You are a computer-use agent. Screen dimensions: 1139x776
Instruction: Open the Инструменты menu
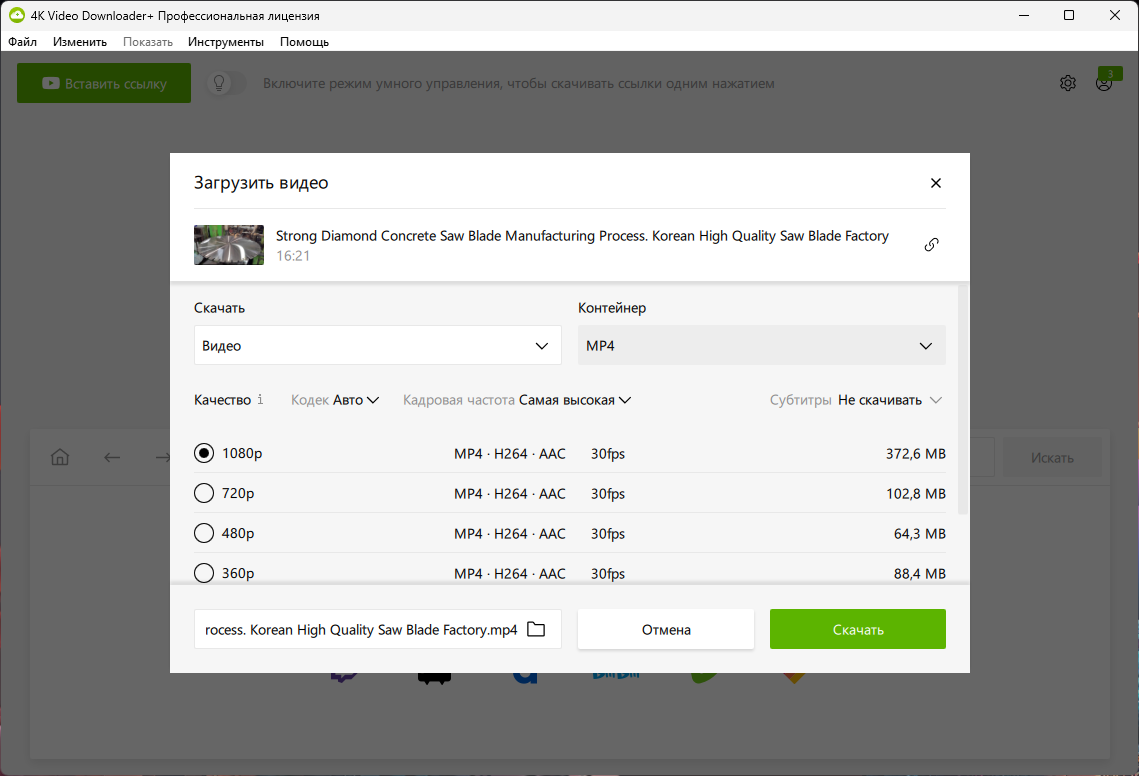[x=226, y=42]
